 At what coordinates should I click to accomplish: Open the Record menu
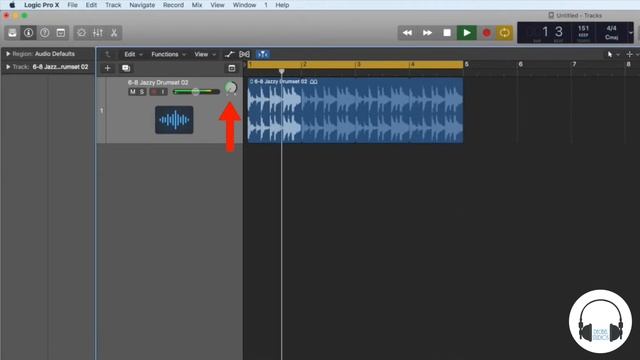pyautogui.click(x=173, y=5)
